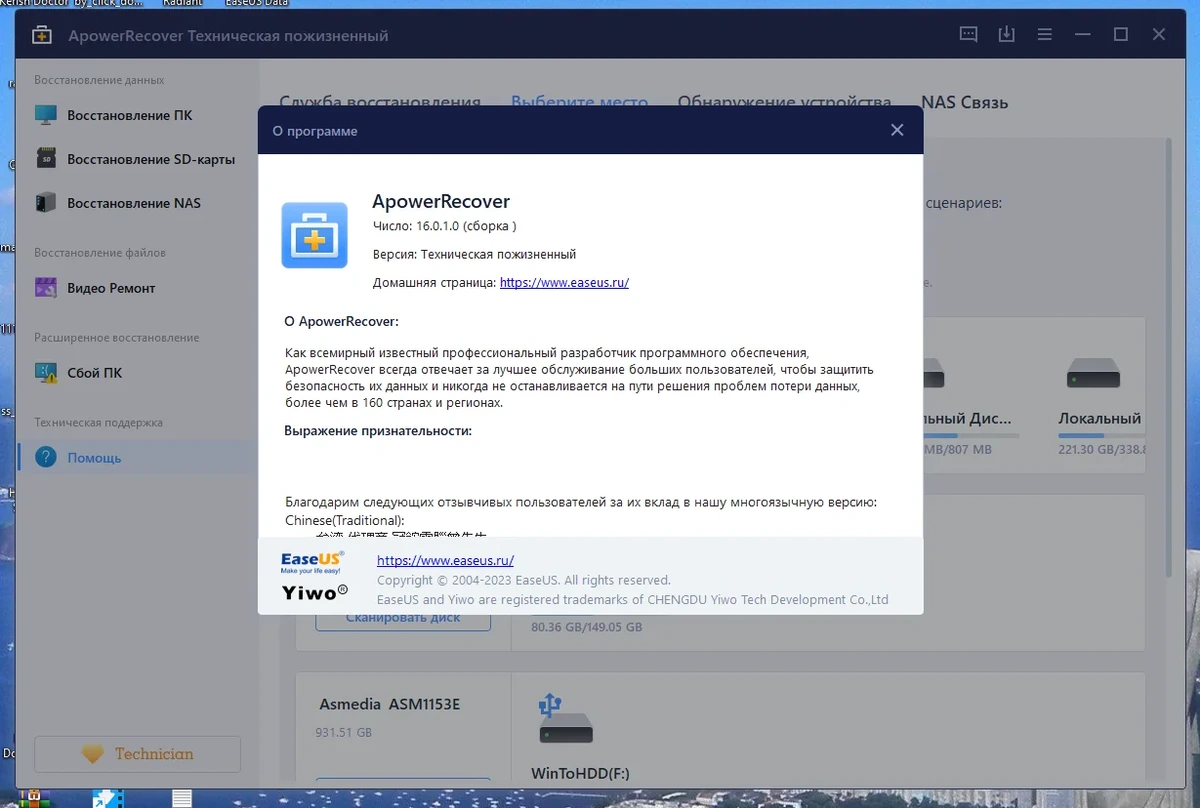Select the WinToHDD(F:) USB drive icon

click(566, 720)
